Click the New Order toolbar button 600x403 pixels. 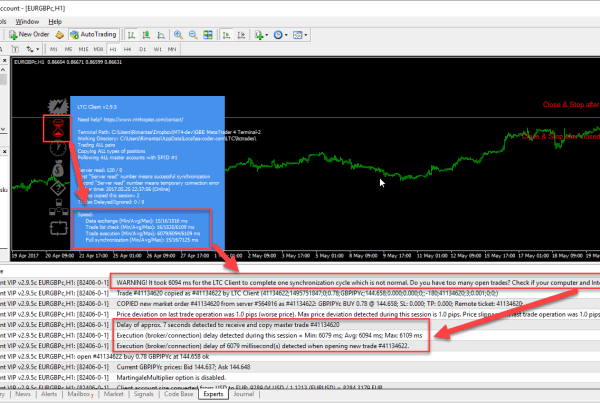coord(29,34)
